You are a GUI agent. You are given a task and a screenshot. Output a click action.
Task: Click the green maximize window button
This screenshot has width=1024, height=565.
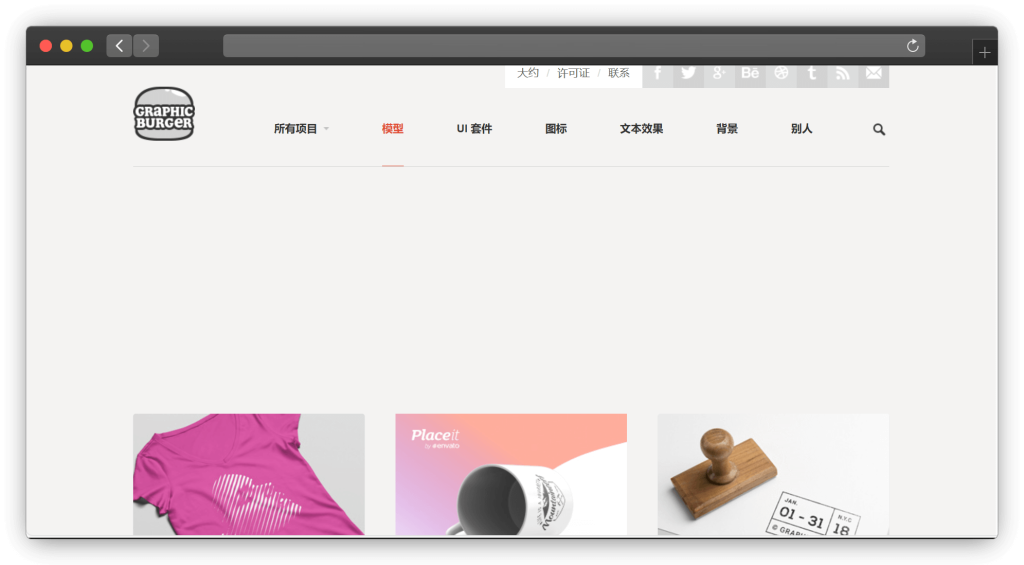pyautogui.click(x=87, y=46)
